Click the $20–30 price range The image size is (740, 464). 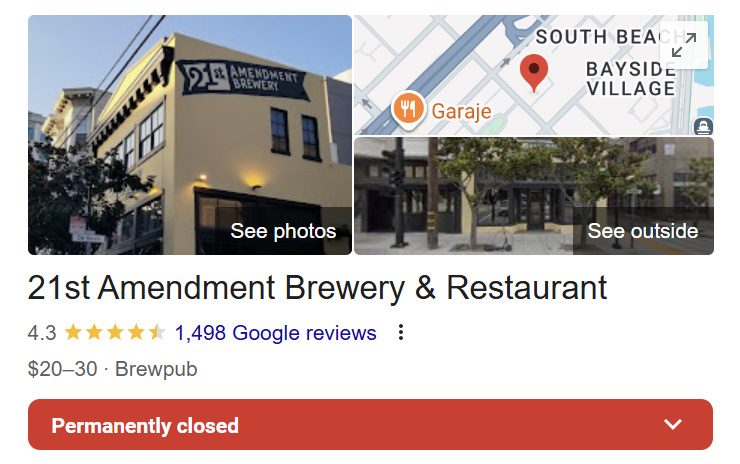pyautogui.click(x=62, y=369)
